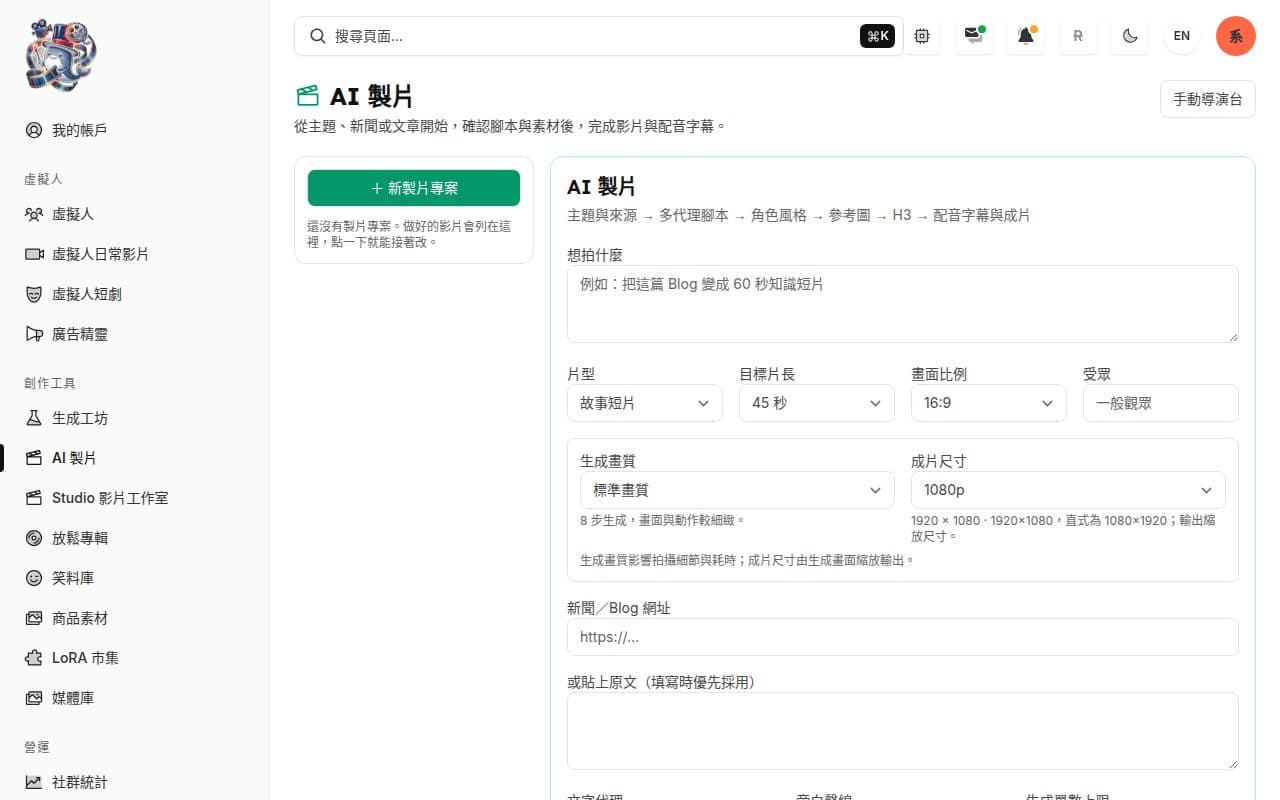
Task: Open the 目標片長 dropdown showing 45 秒
Action: click(817, 403)
